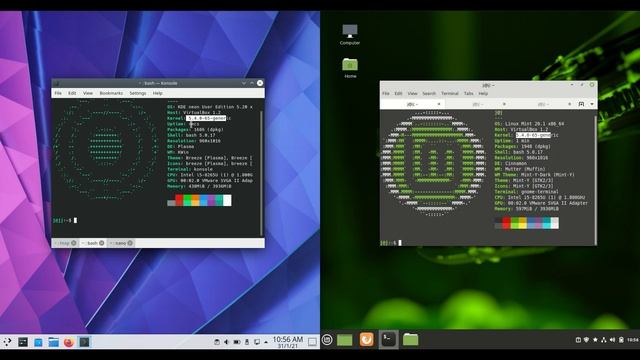This screenshot has height=360, width=640.
Task: Click new tab button in Mint terminal
Action: point(581,104)
